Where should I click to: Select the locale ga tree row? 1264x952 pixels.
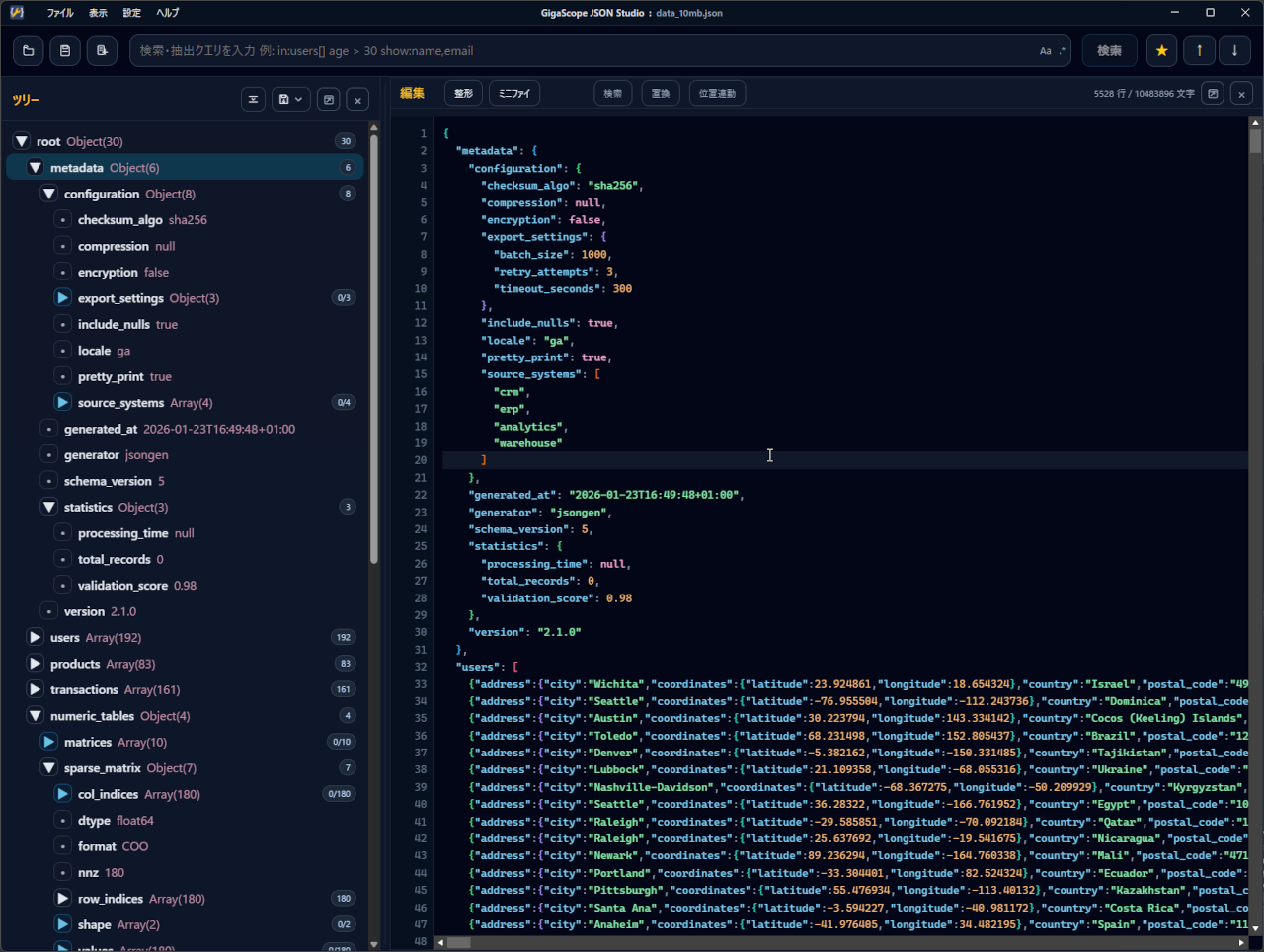click(186, 351)
